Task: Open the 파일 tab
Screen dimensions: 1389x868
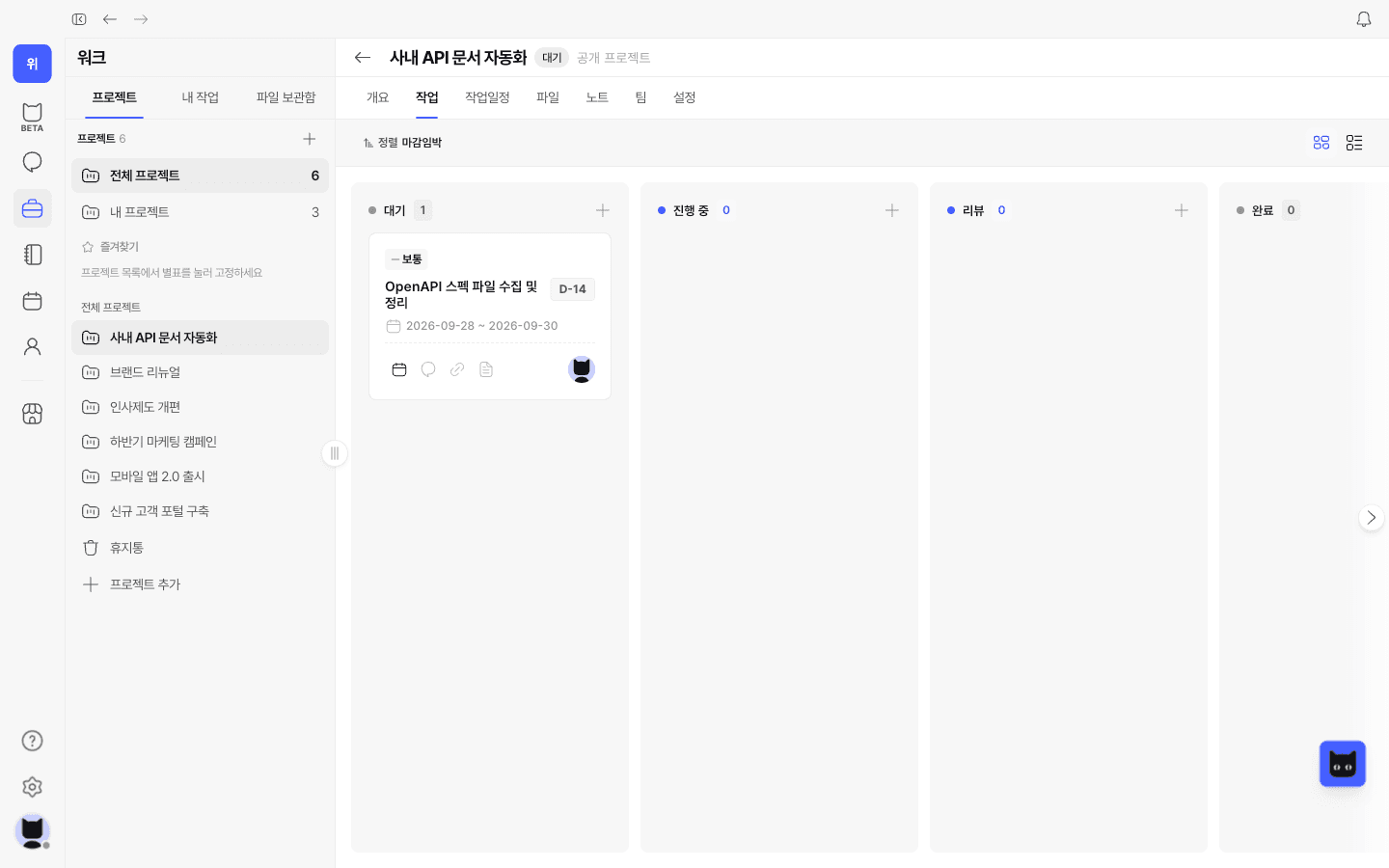Action: point(548,97)
